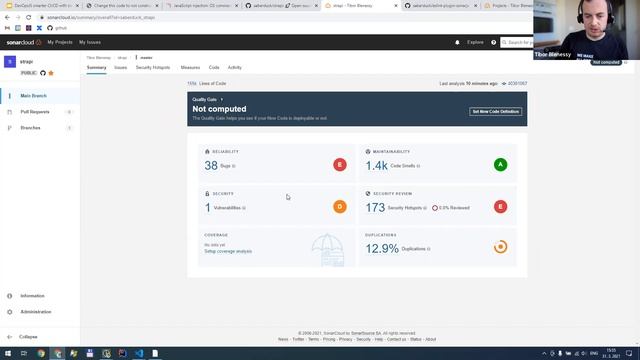
Task: Expand the Quality Gate dropdown arrow
Action: (x=222, y=100)
